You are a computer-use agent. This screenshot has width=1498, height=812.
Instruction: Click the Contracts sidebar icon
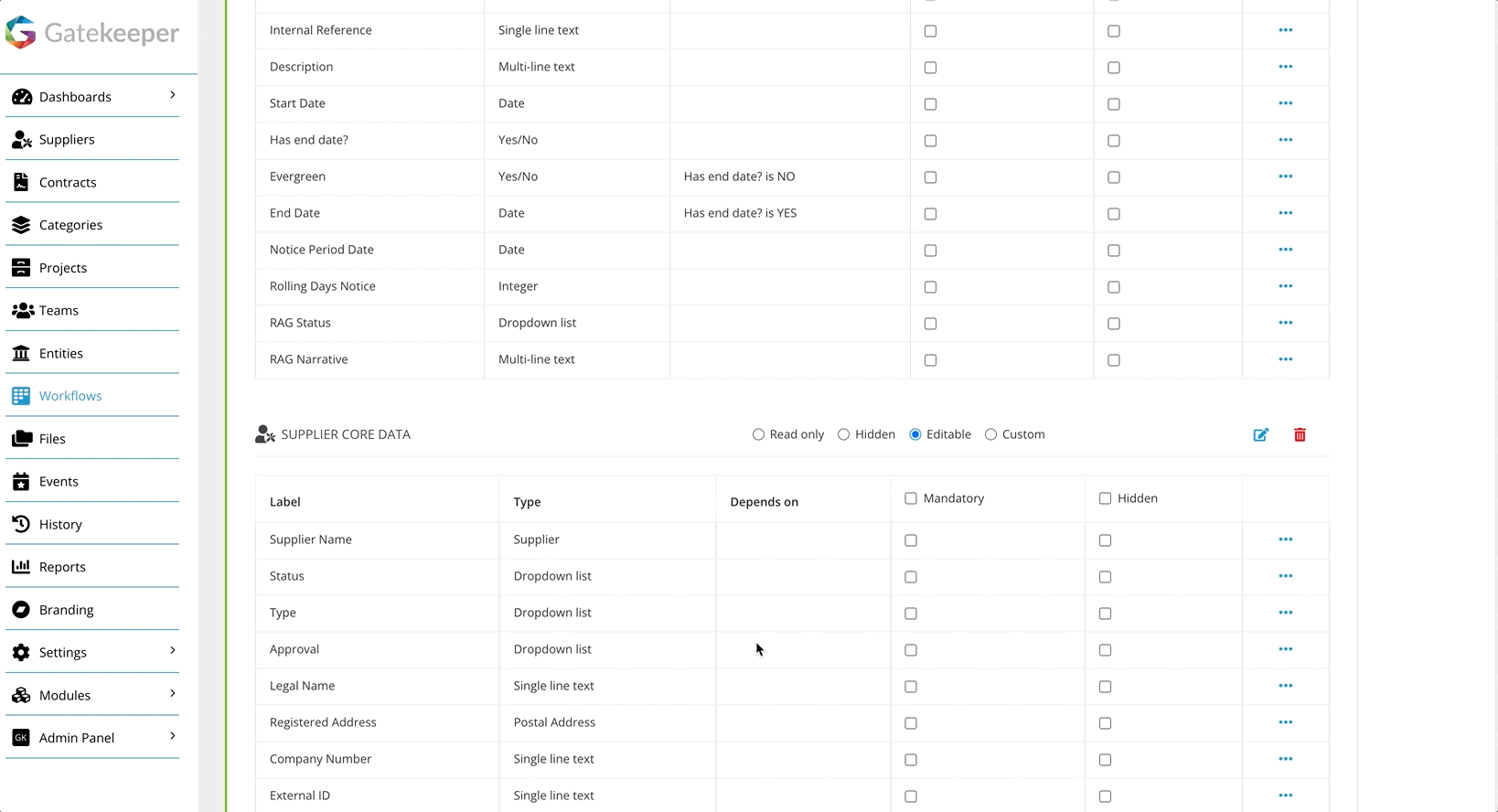[21, 182]
